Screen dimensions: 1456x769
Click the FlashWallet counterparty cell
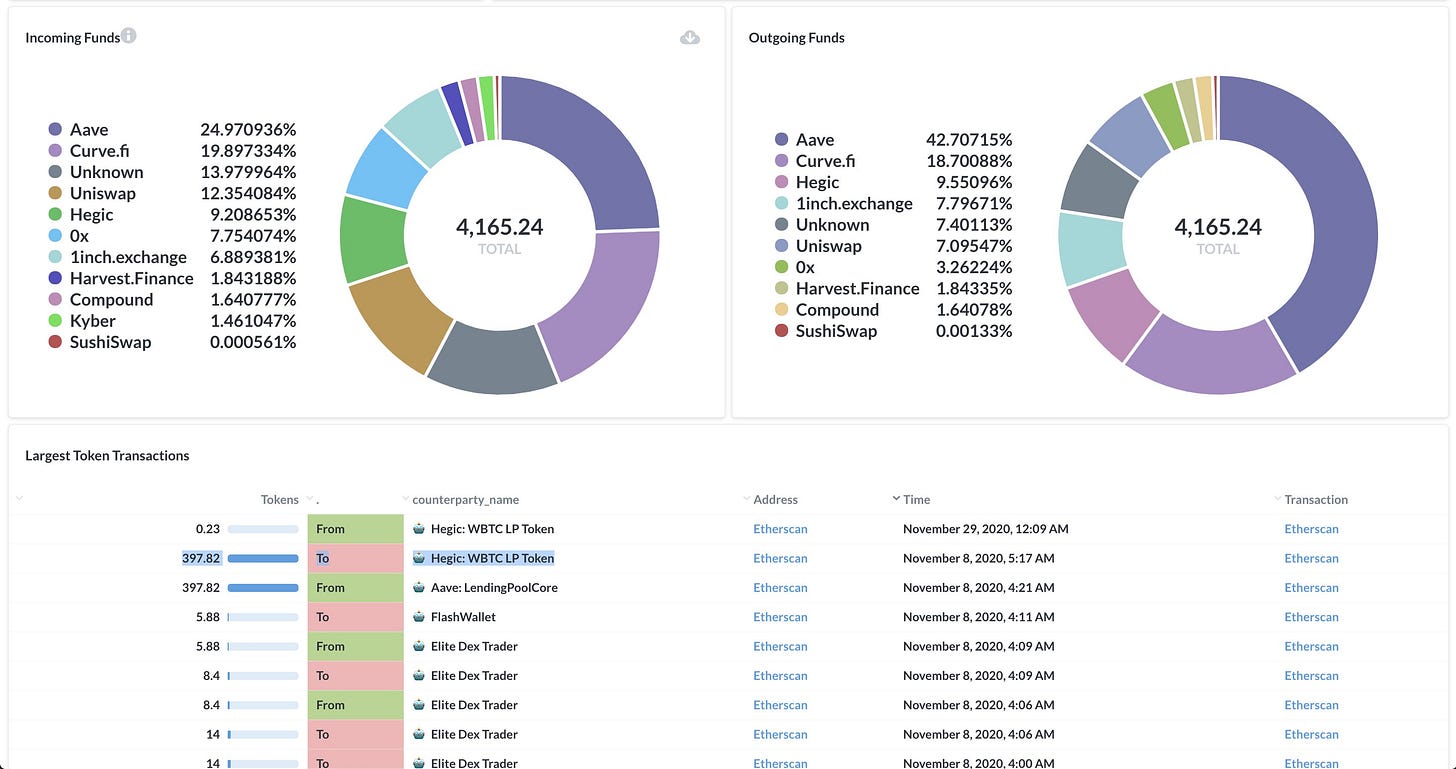point(463,617)
